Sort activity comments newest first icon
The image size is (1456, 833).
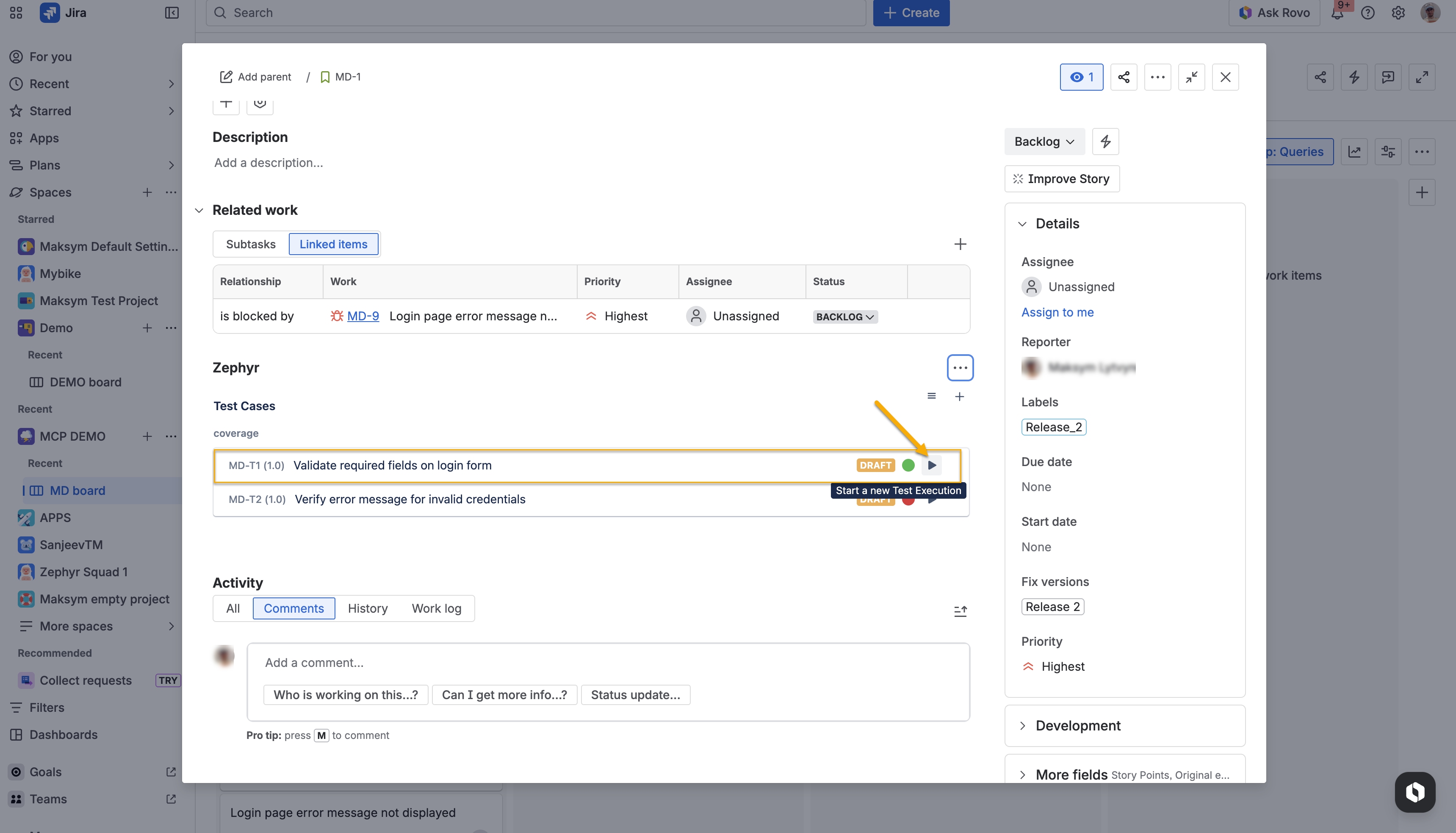coord(960,611)
